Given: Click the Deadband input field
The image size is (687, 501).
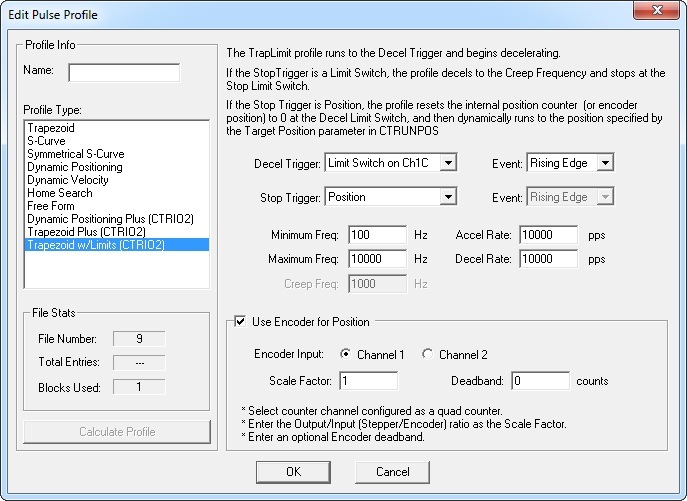Looking at the screenshot, I should (540, 380).
